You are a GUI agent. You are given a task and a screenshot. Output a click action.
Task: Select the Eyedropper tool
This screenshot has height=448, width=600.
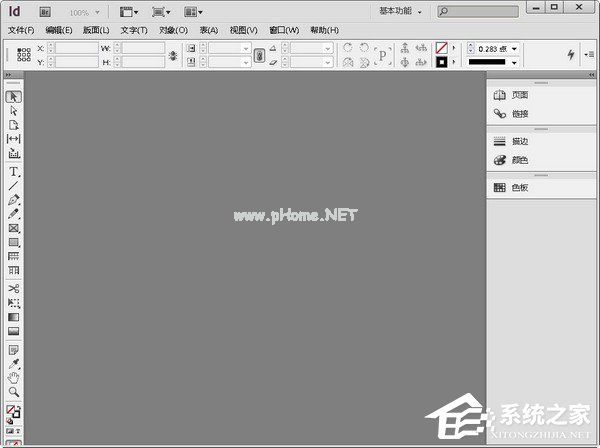point(13,364)
